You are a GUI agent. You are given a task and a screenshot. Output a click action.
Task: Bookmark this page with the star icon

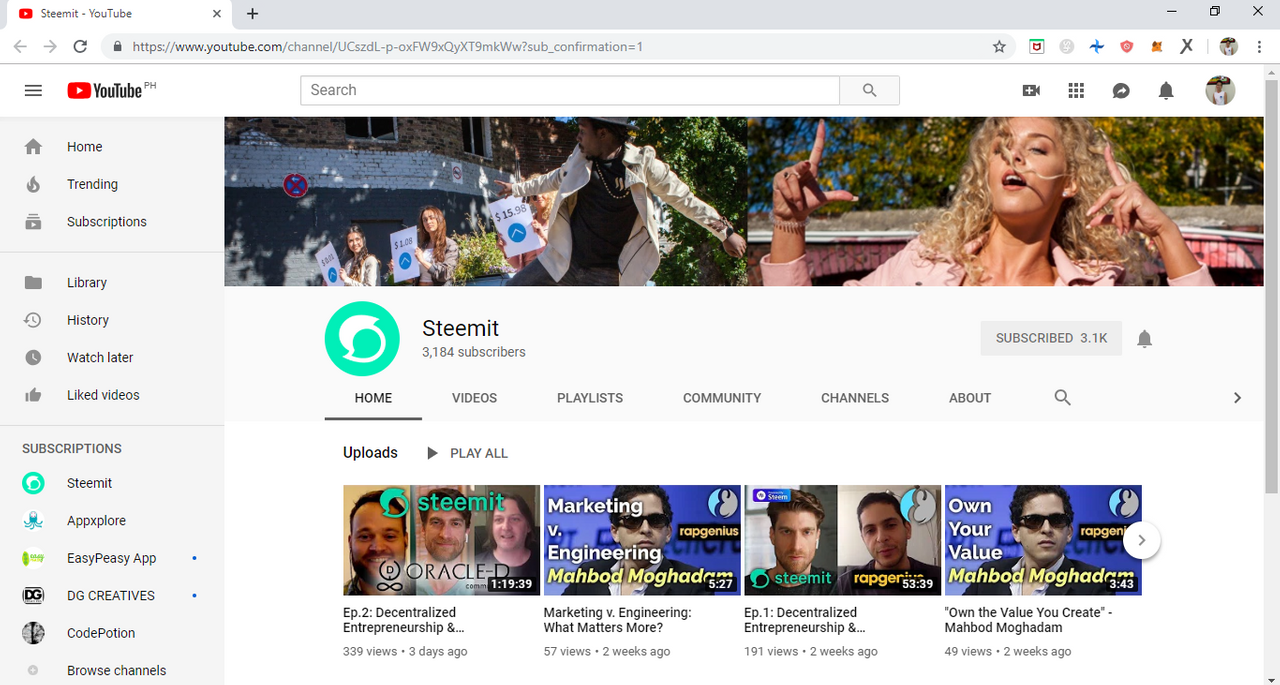(999, 46)
